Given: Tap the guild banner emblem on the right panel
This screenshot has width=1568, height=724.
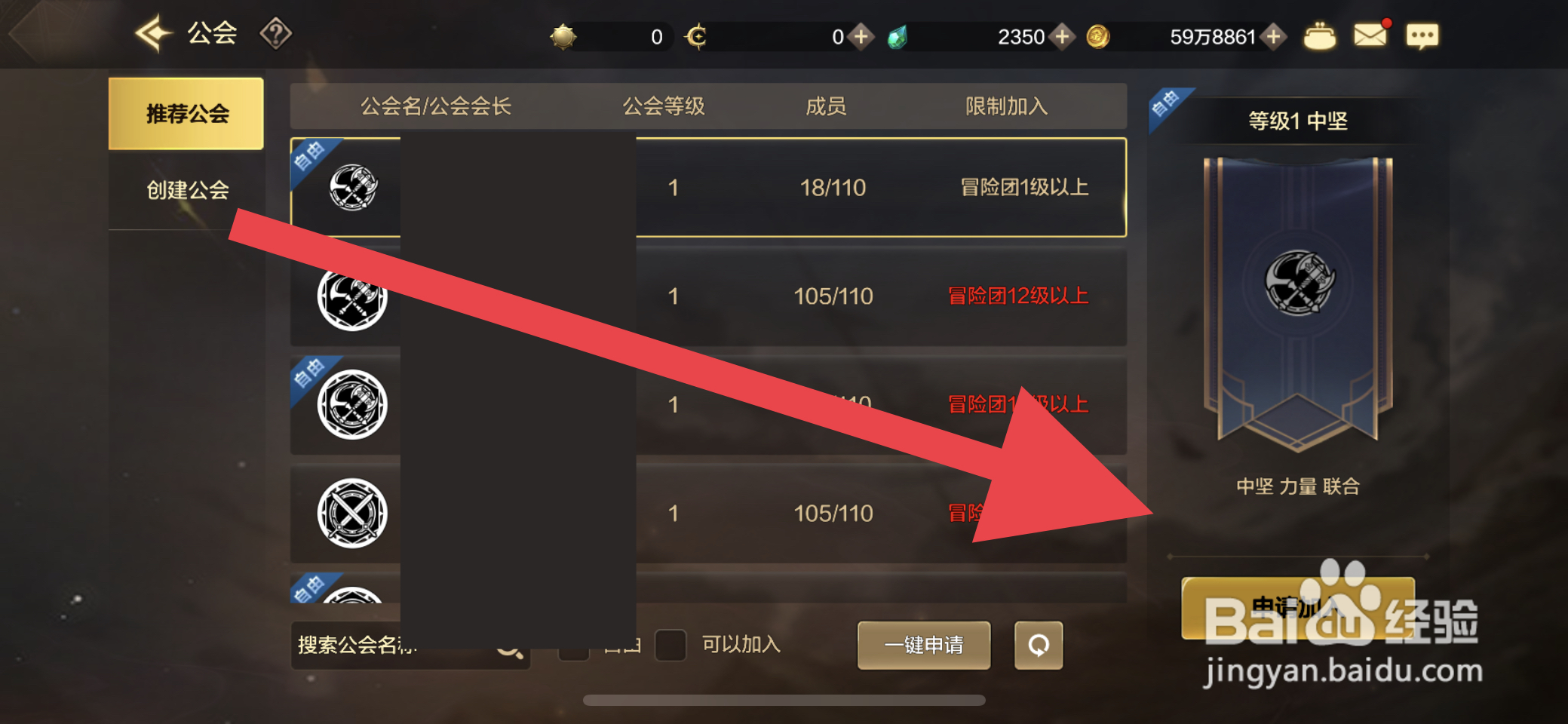Looking at the screenshot, I should coord(1299,283).
